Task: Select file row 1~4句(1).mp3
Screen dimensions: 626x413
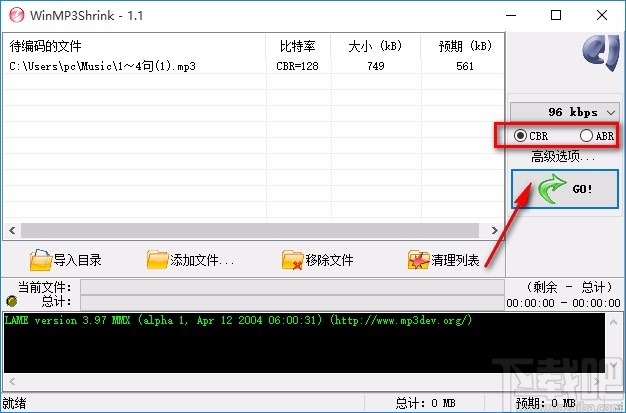Action: tap(254, 66)
